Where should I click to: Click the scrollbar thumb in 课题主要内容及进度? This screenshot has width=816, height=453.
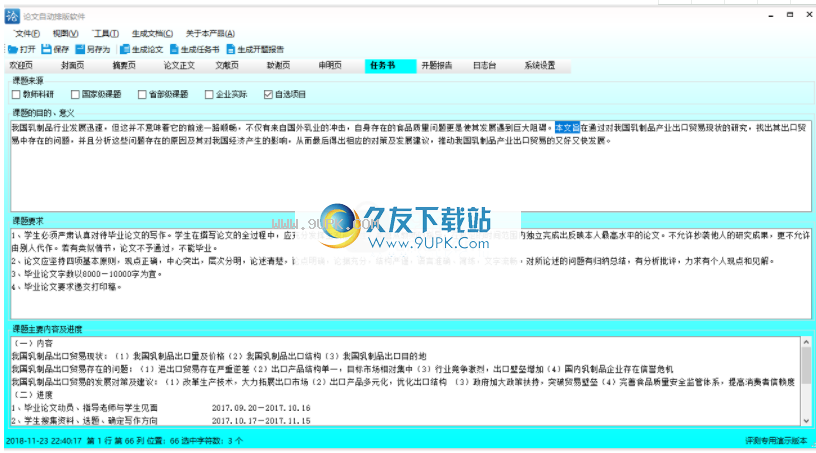[806, 365]
